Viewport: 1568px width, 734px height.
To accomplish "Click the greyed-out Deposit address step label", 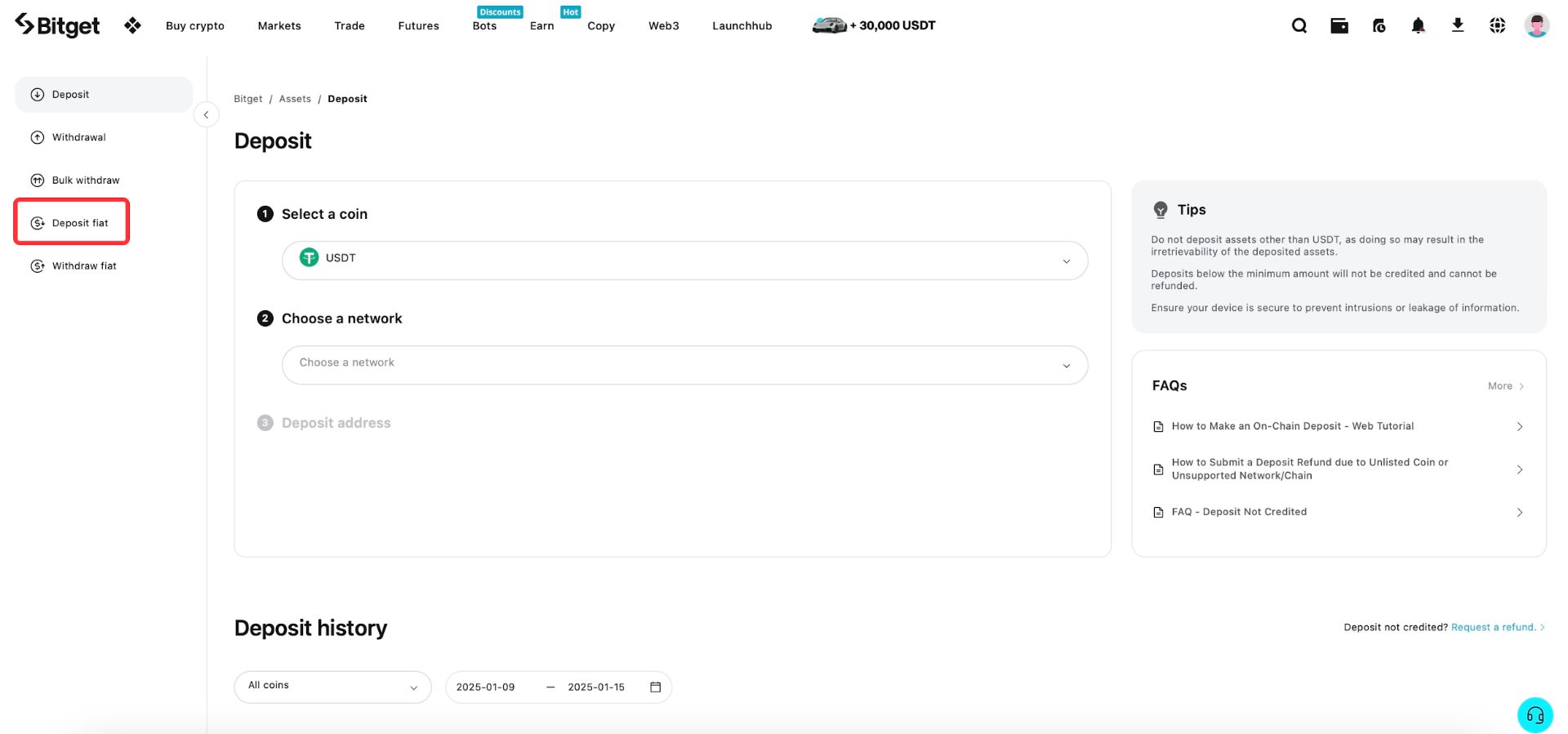I will tap(336, 423).
